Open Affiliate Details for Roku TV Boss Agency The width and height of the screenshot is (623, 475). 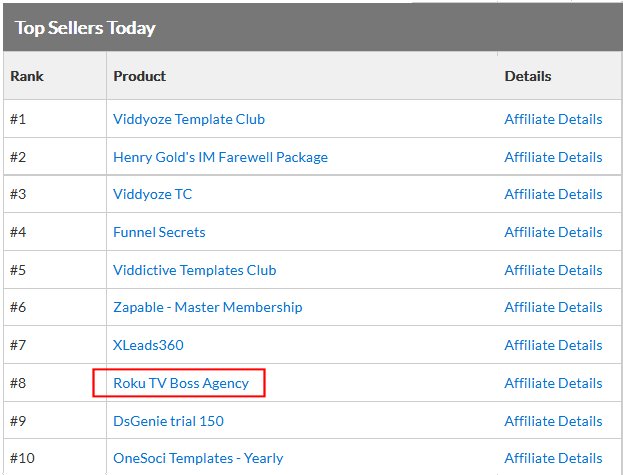pyautogui.click(x=553, y=383)
